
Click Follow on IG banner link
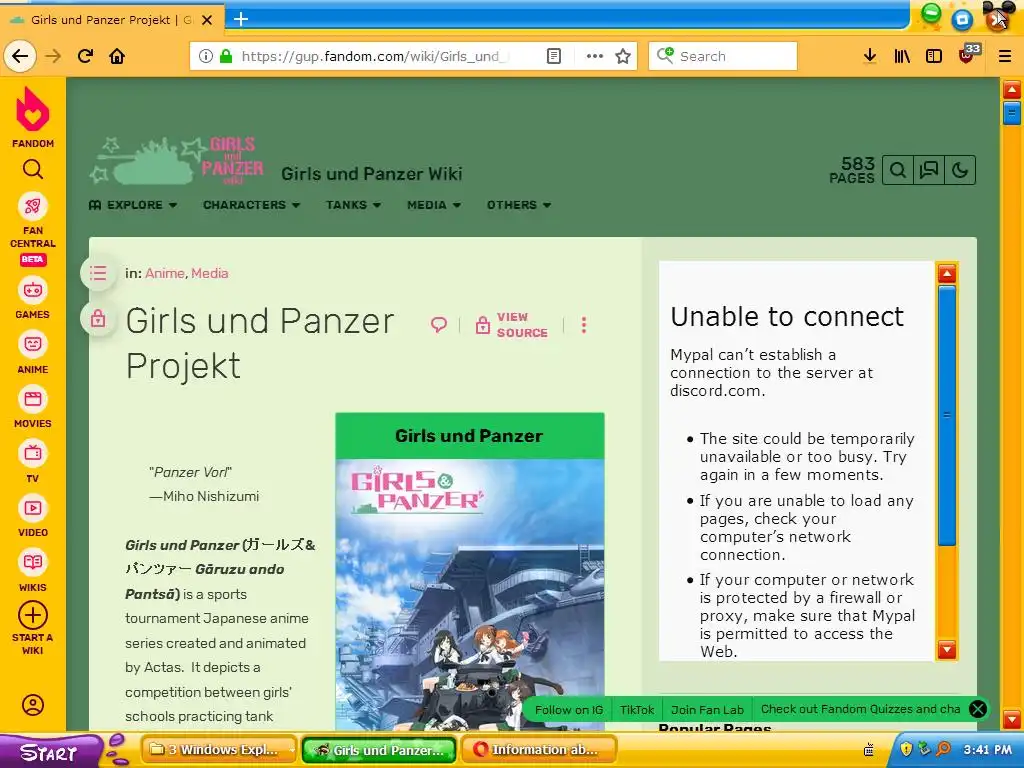(569, 710)
